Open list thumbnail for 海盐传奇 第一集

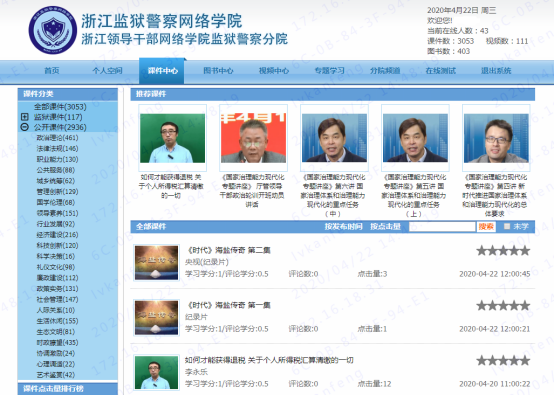157,318
